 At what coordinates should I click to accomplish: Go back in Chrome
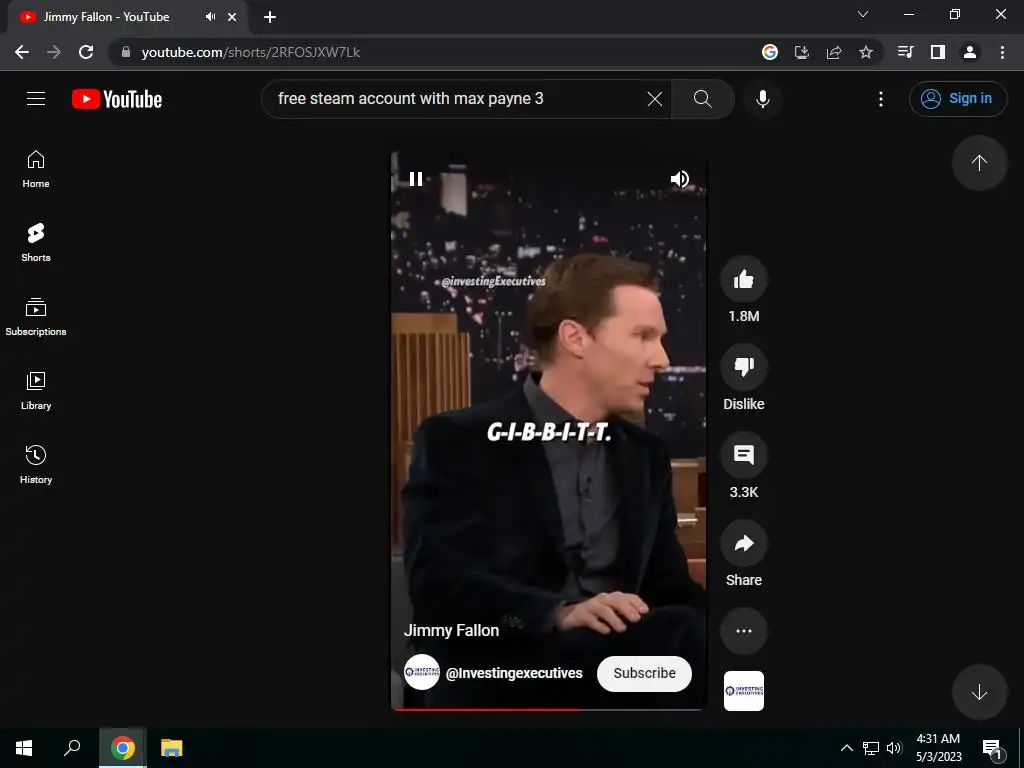22,52
